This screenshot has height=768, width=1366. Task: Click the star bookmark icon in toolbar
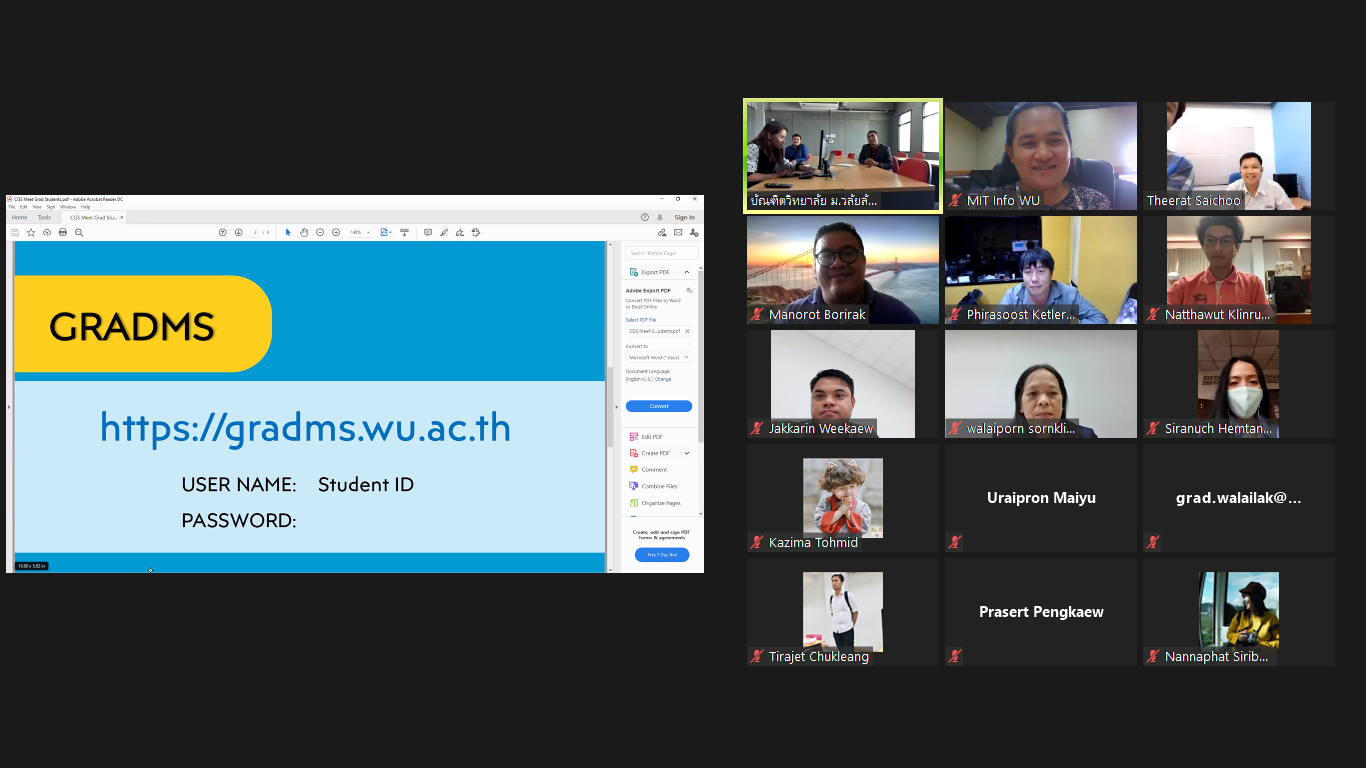point(31,232)
